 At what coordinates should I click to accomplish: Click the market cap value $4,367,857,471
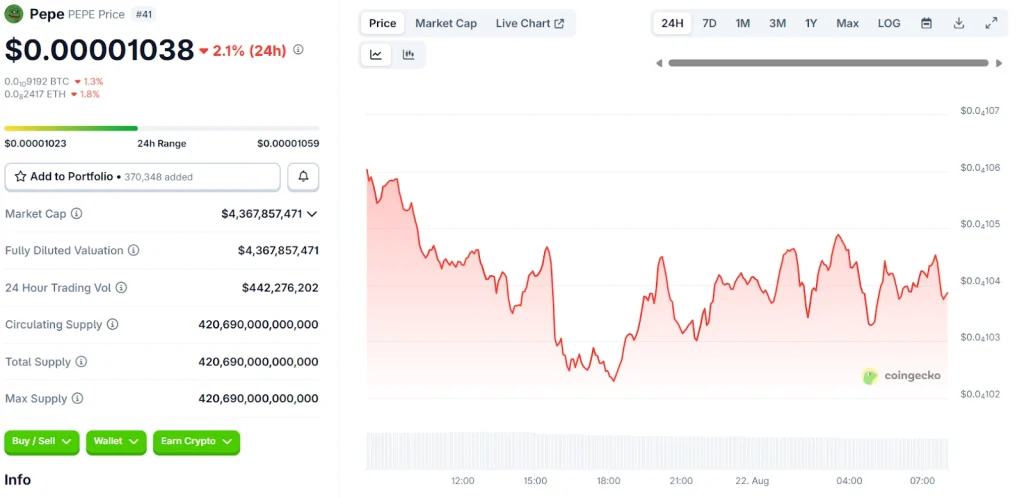pos(261,213)
